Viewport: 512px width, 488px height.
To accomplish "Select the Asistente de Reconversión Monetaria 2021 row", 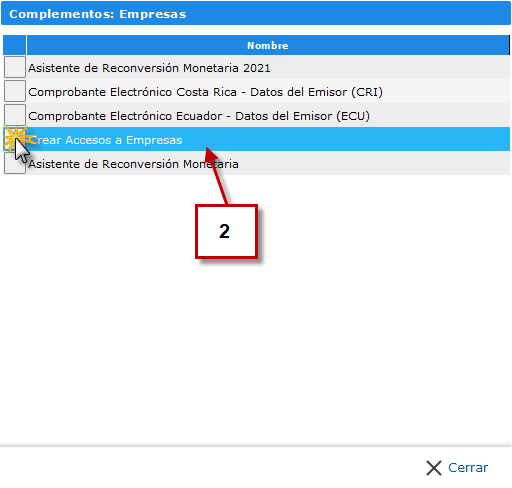I will click(x=256, y=67).
